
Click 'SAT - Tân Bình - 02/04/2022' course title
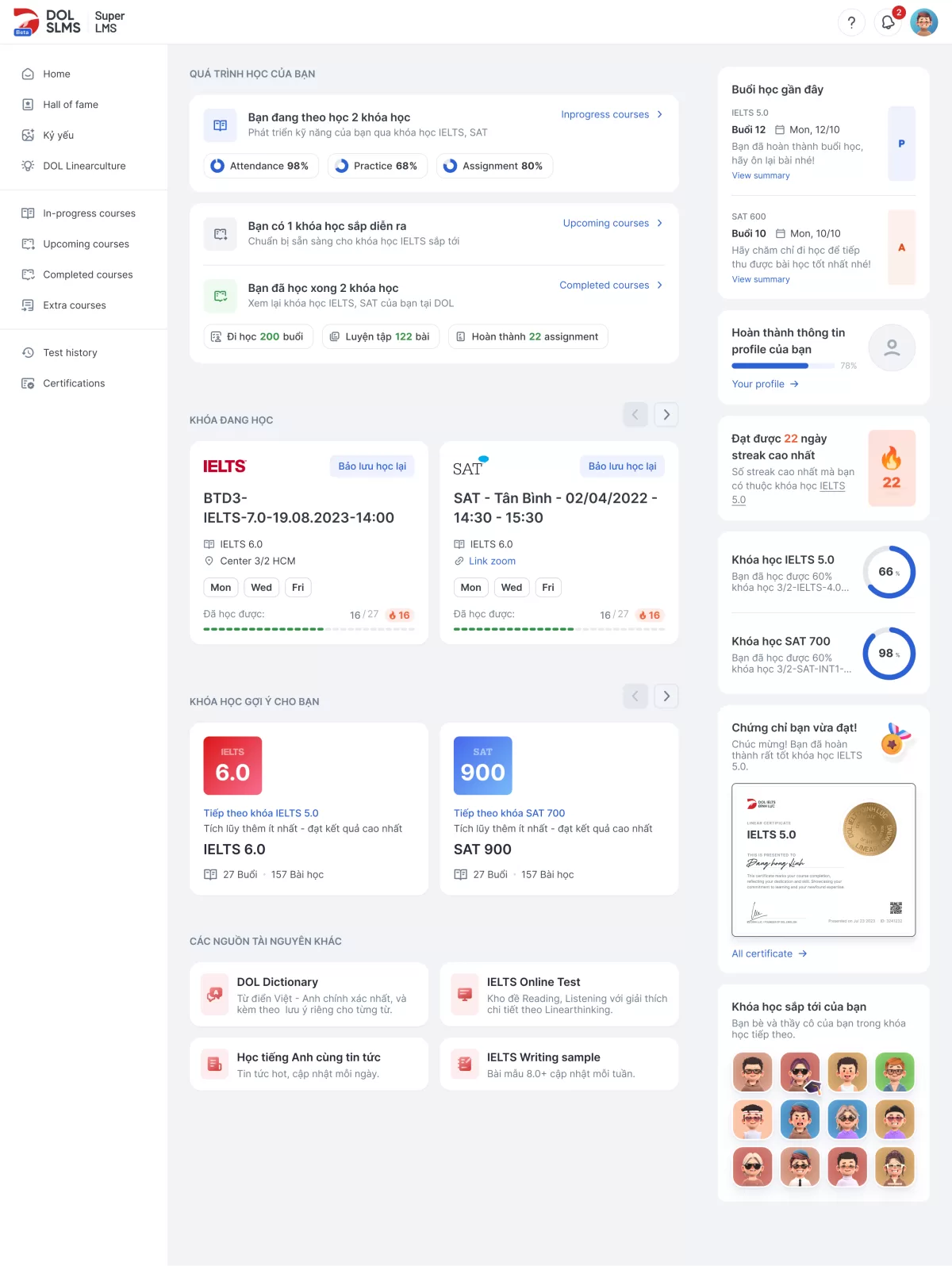(555, 508)
